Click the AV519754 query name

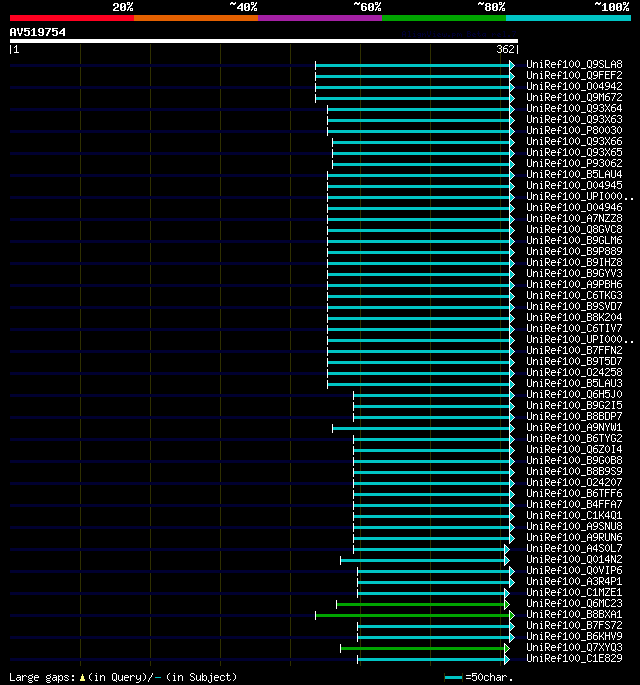tap(38, 32)
